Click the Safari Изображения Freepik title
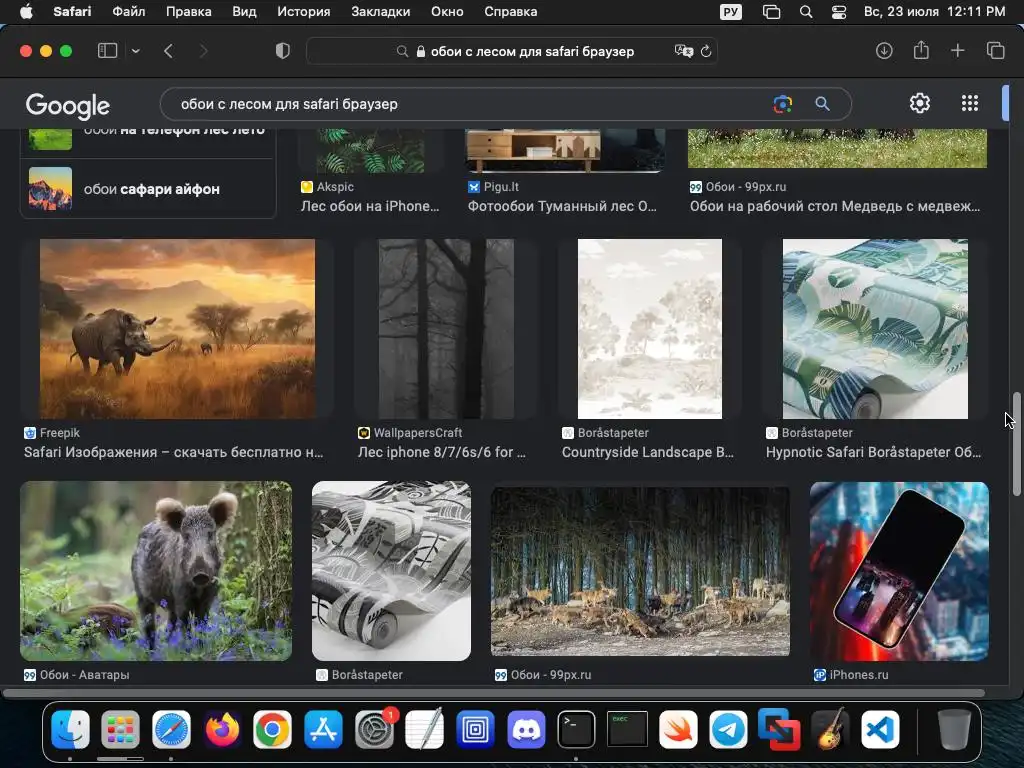This screenshot has width=1024, height=768. pos(174,452)
